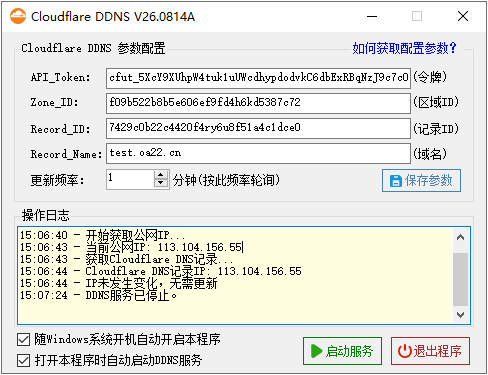488x375 pixels.
Task: Click the 操作日志 group title
Action: (x=46, y=215)
